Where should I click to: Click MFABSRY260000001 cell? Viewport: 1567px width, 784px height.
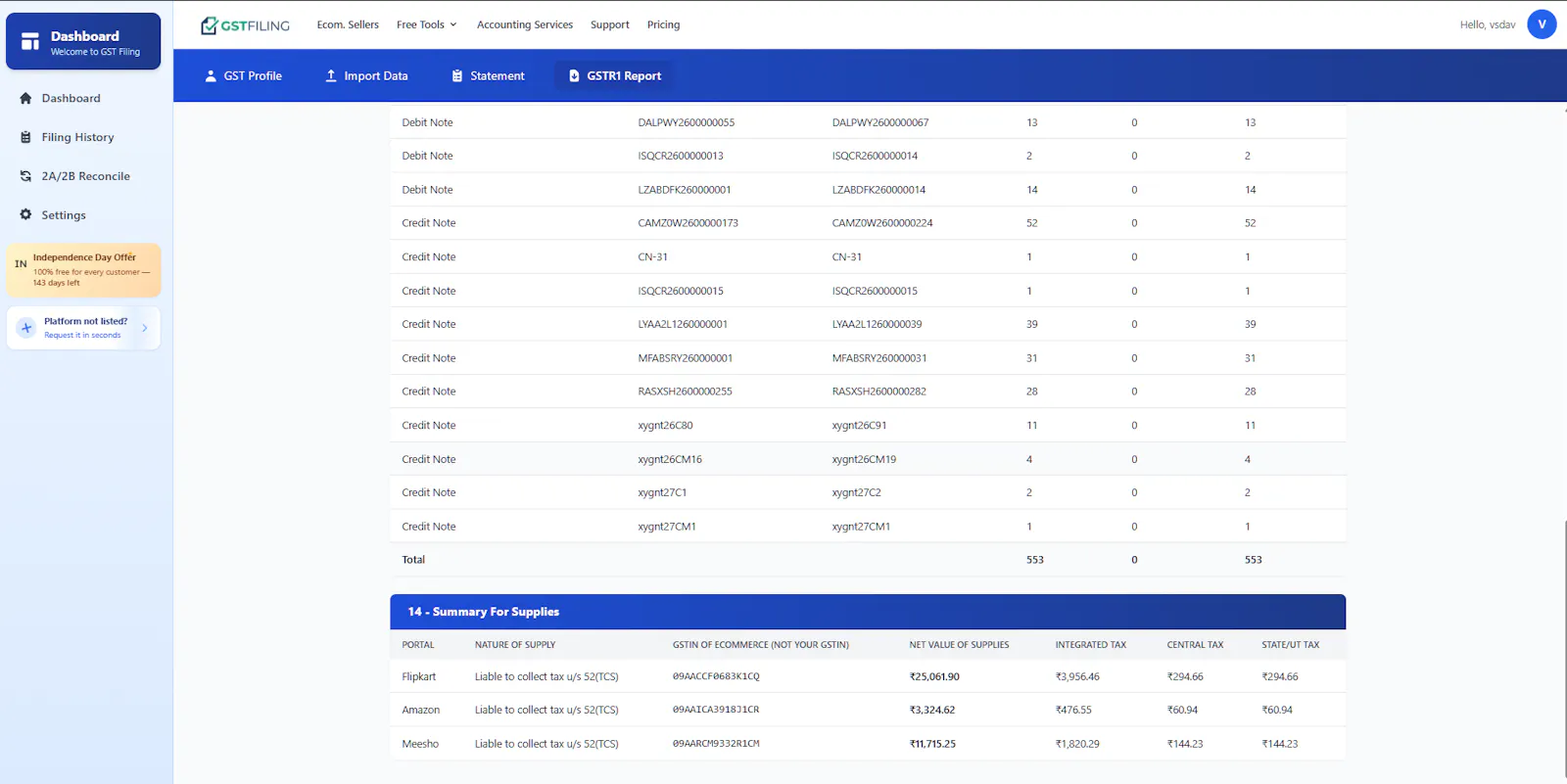click(685, 358)
